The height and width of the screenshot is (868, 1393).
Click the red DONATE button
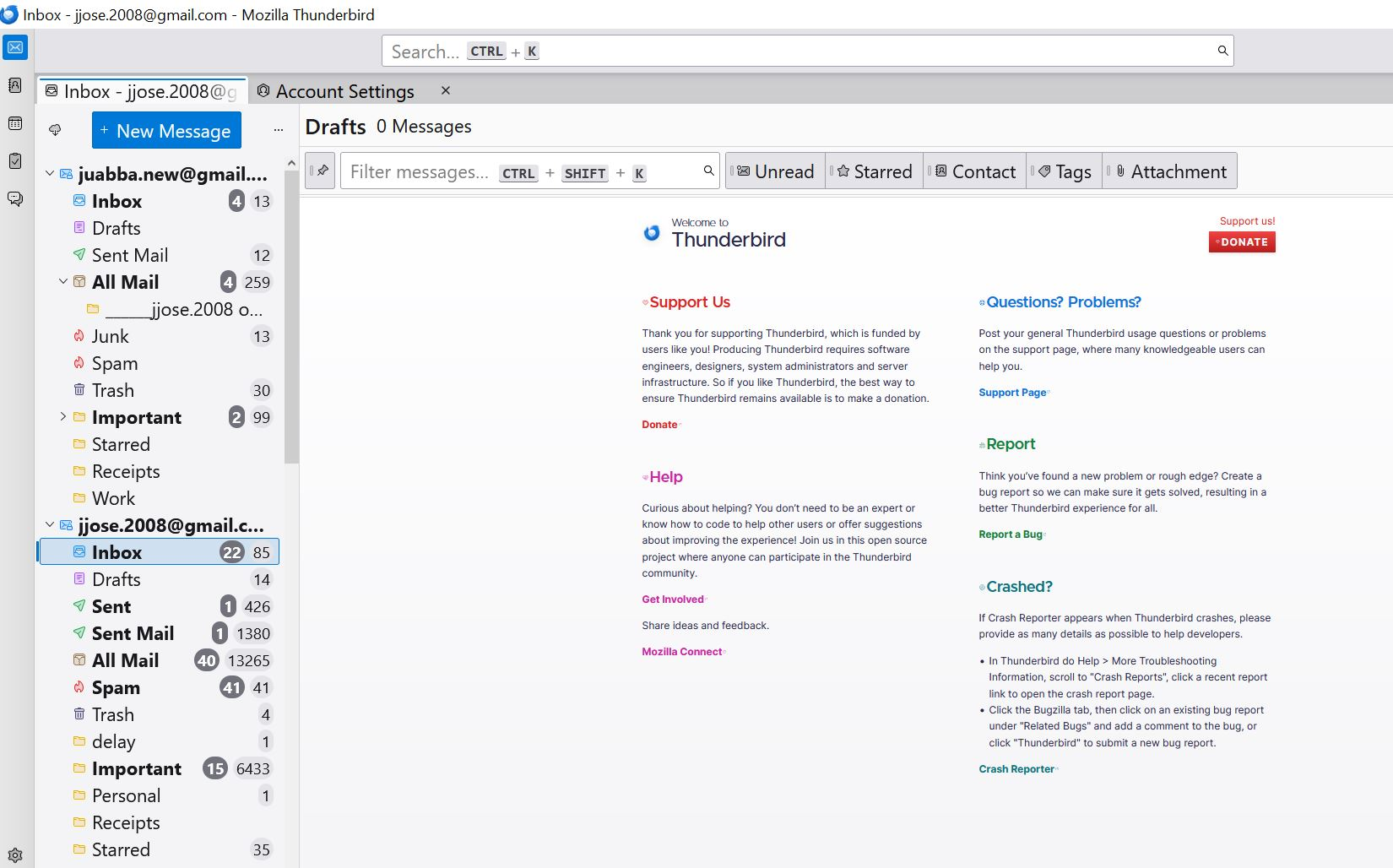click(x=1242, y=242)
